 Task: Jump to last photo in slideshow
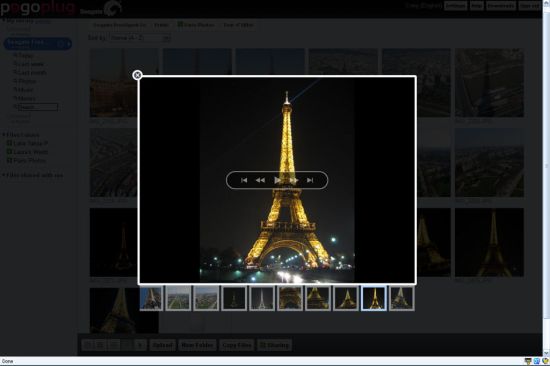click(x=310, y=180)
